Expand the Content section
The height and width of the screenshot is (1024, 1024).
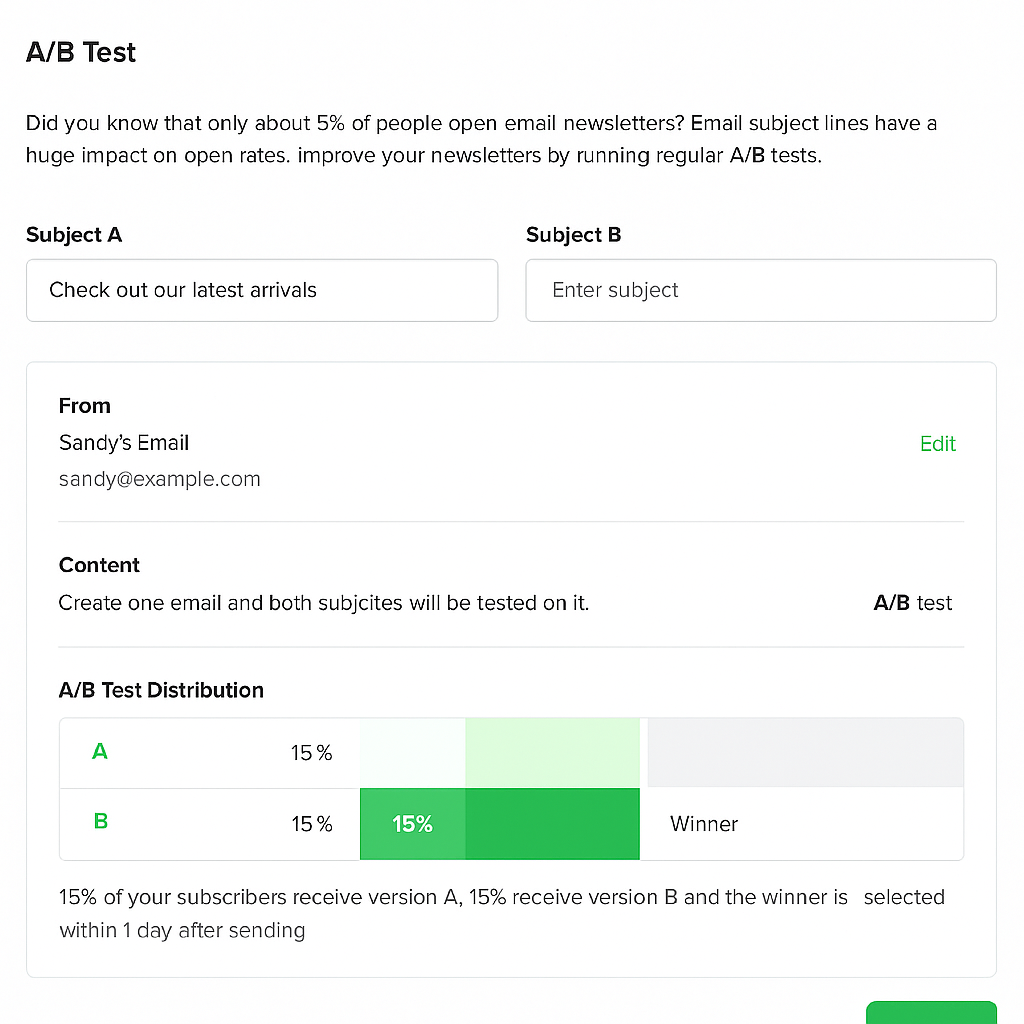[99, 565]
